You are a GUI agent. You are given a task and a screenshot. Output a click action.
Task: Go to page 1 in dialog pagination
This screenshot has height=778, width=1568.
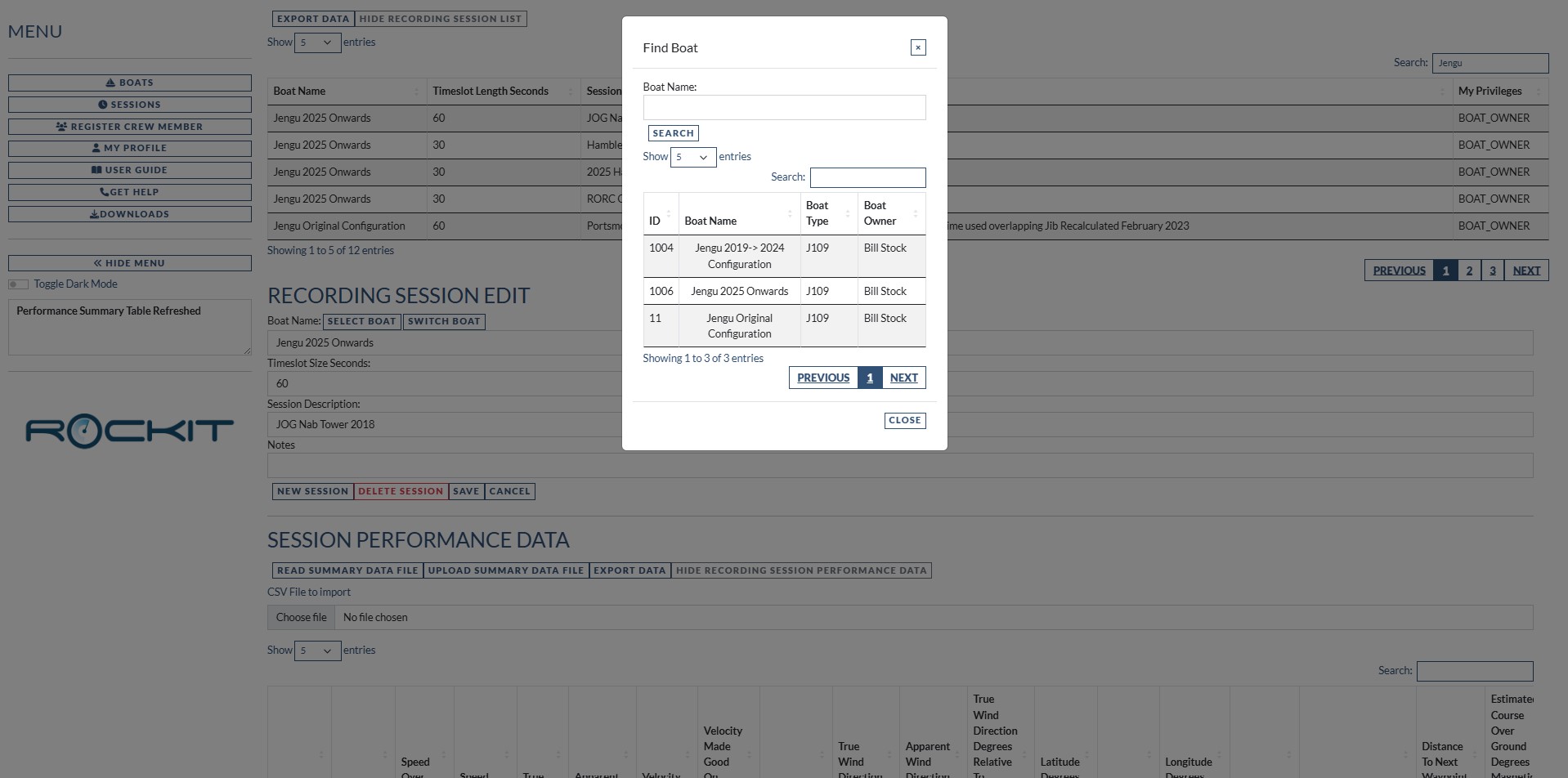(x=870, y=378)
